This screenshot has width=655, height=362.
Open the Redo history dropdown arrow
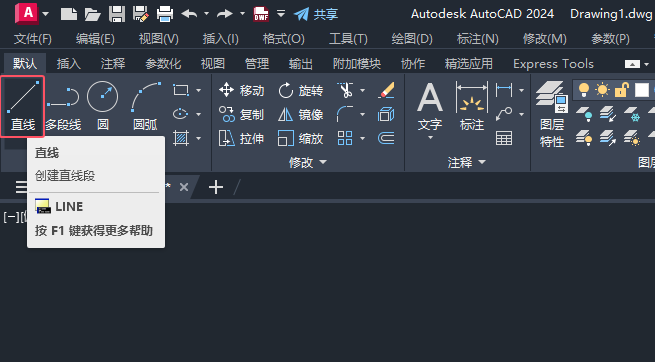(242, 14)
